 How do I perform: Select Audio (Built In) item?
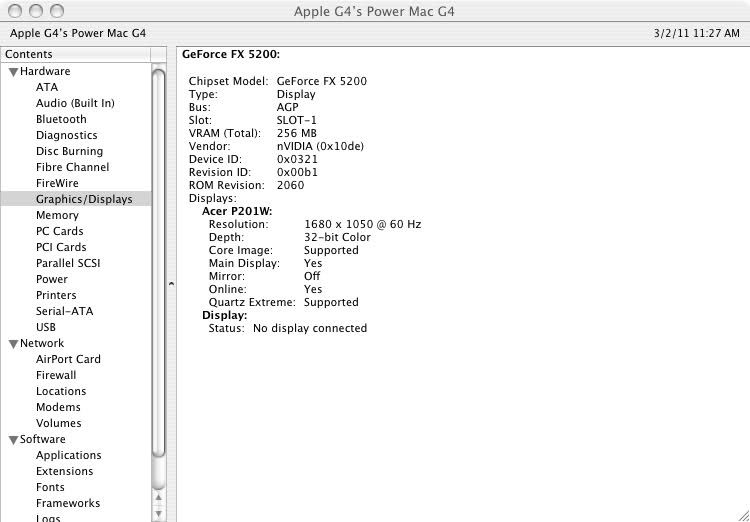click(x=75, y=103)
